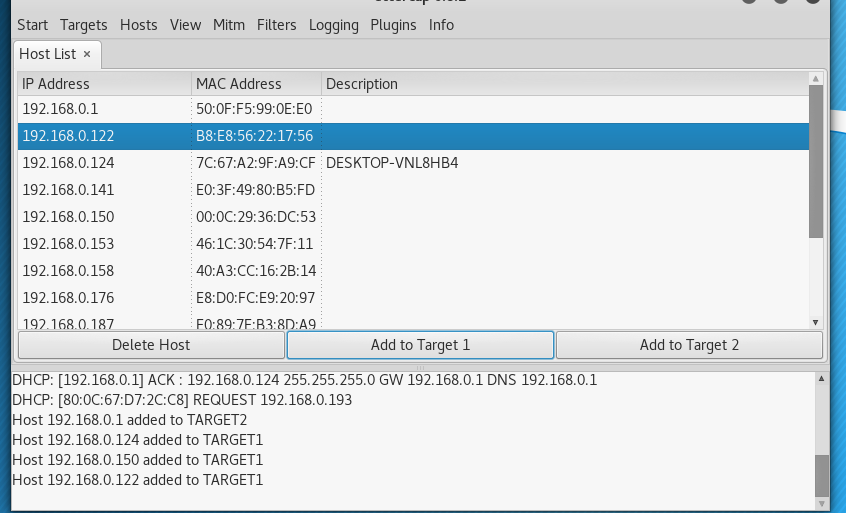Open the Hosts menu
This screenshot has height=513, width=846.
coord(139,25)
